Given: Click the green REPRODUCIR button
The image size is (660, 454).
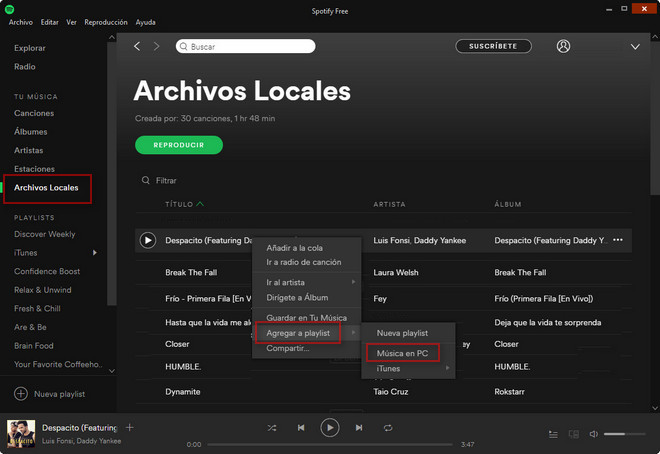Looking at the screenshot, I should tap(179, 145).
